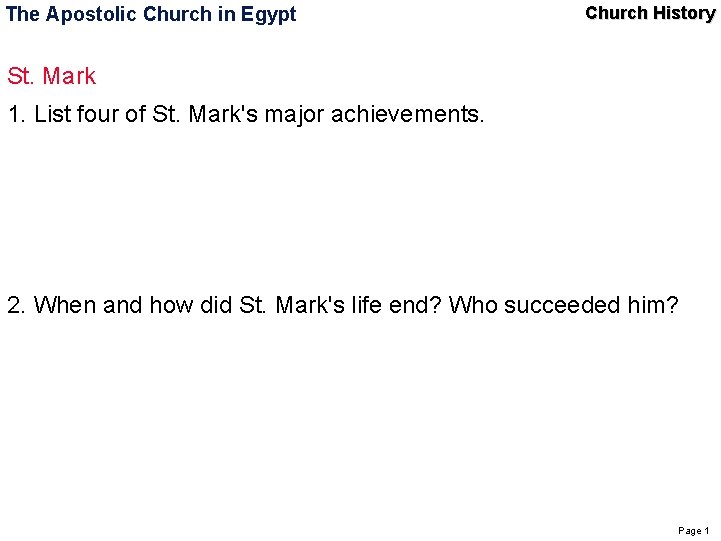Click the word "History" in the top-right header
The width and height of the screenshot is (721, 541).
[x=684, y=13]
